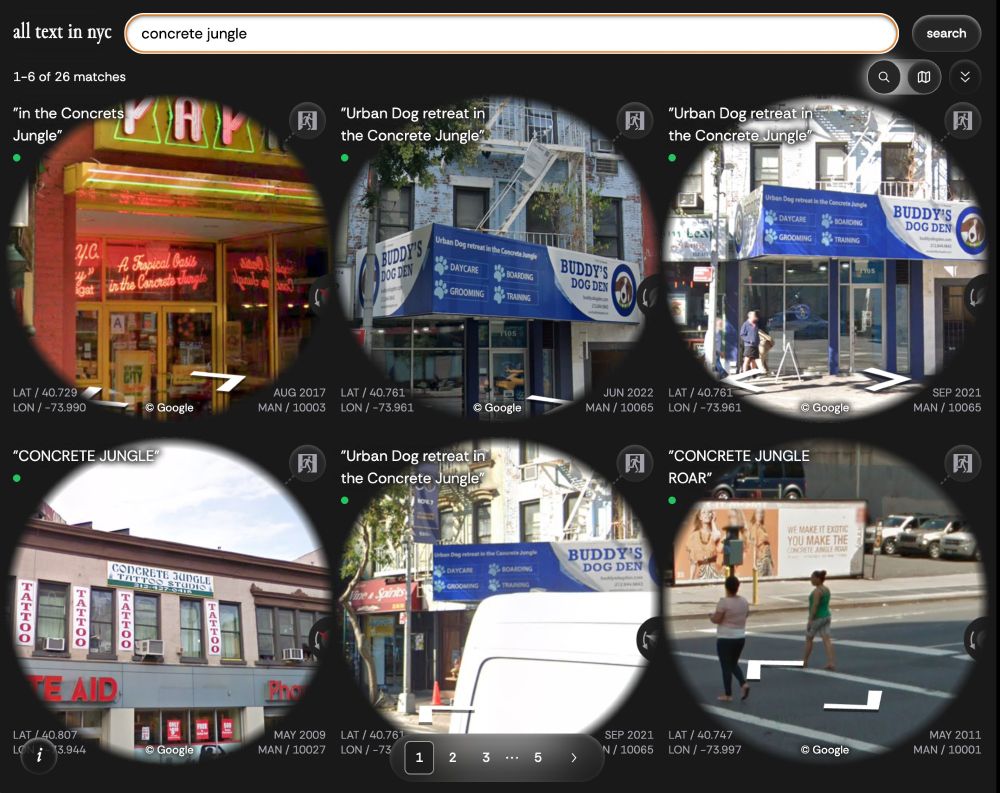Viewport: 1000px width, 793px height.
Task: Open street view icon on JUN 2022 card
Action: [635, 120]
